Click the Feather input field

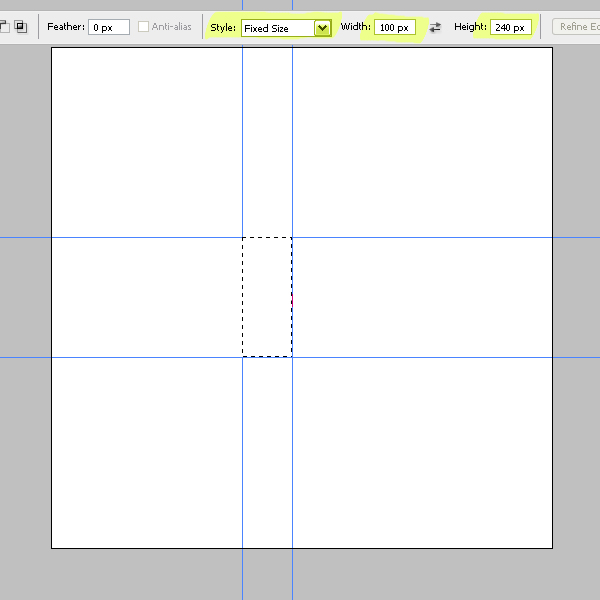tap(109, 27)
